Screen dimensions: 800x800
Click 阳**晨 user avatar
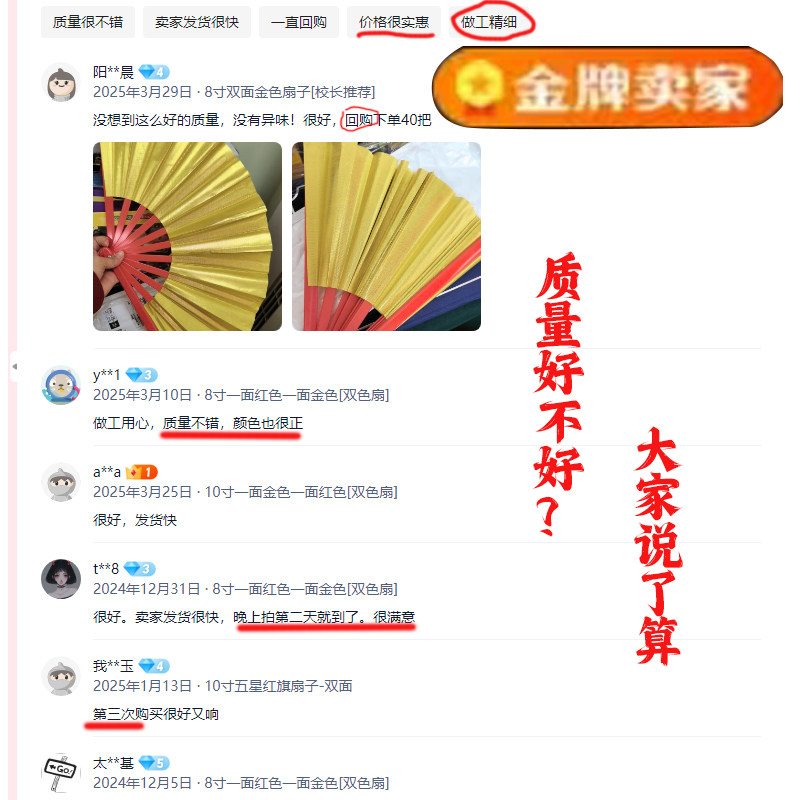pos(61,84)
